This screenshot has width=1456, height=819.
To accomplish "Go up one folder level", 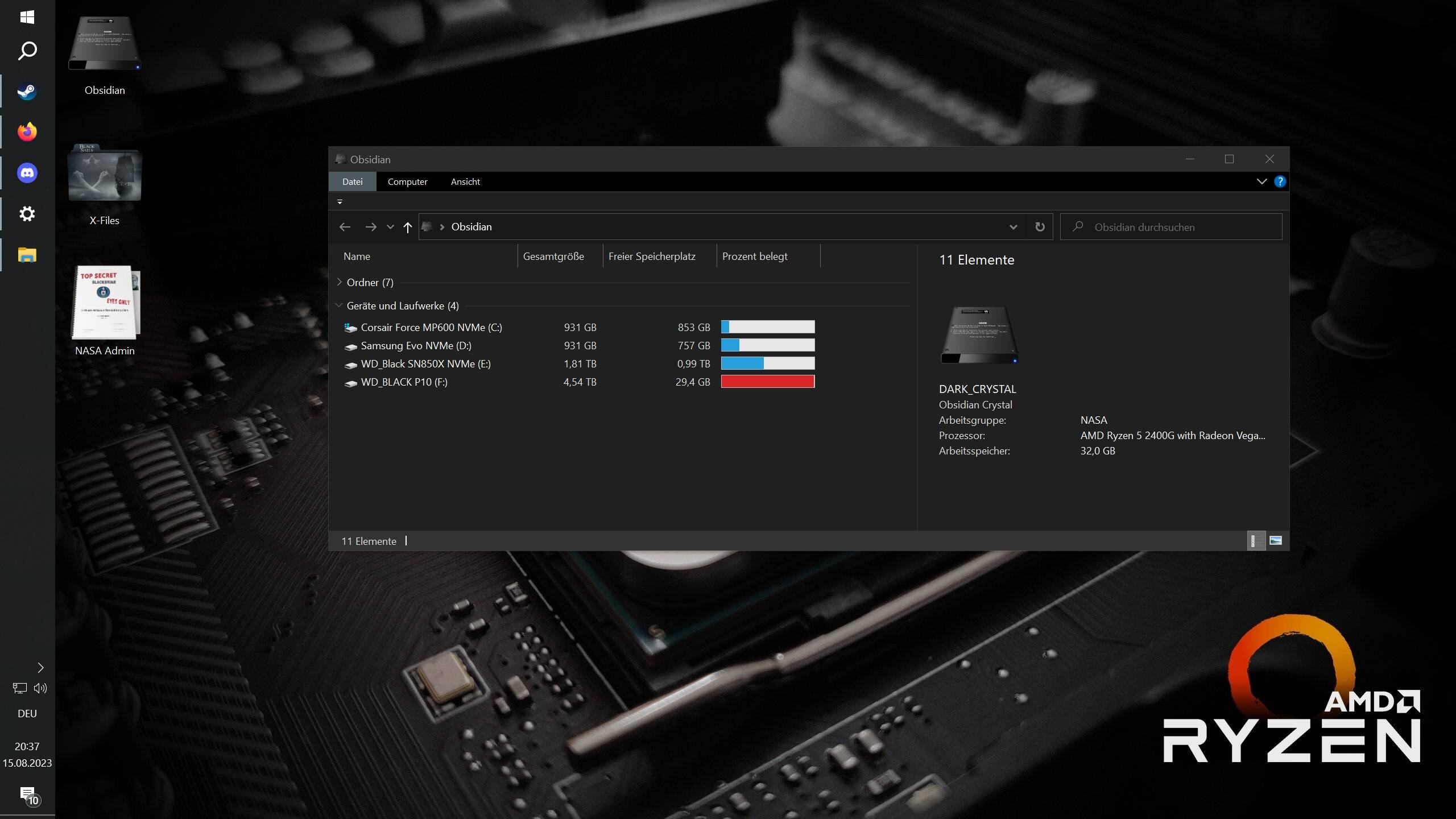I will tap(407, 227).
